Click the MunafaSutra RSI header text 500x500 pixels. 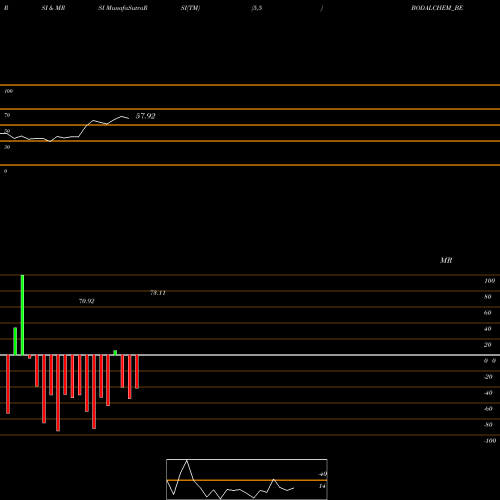coord(123,8)
